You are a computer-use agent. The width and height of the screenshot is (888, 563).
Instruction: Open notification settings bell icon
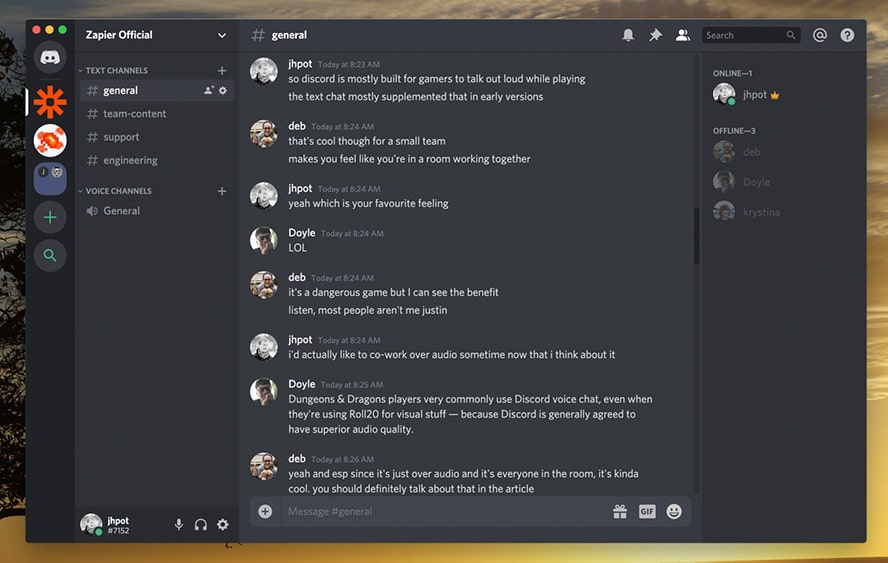point(628,35)
